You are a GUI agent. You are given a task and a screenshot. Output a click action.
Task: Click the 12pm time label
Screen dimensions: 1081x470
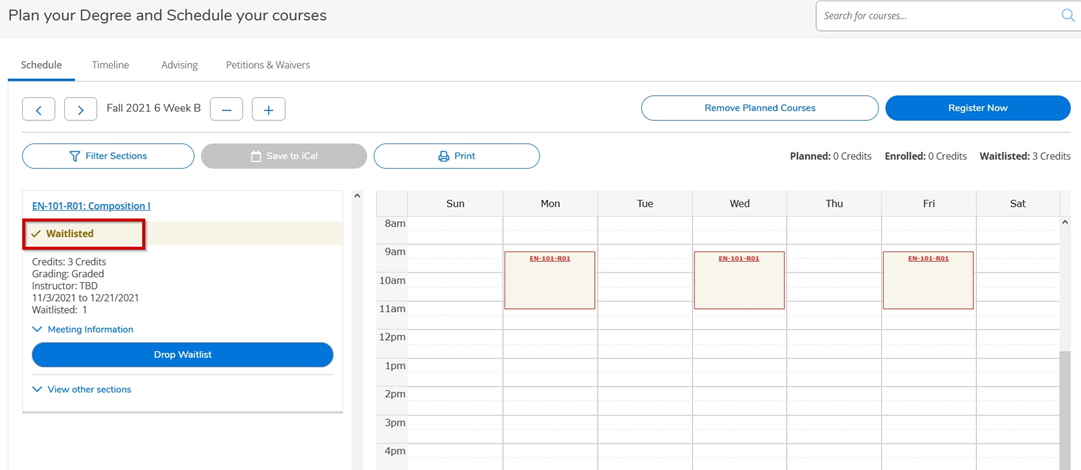coord(393,337)
